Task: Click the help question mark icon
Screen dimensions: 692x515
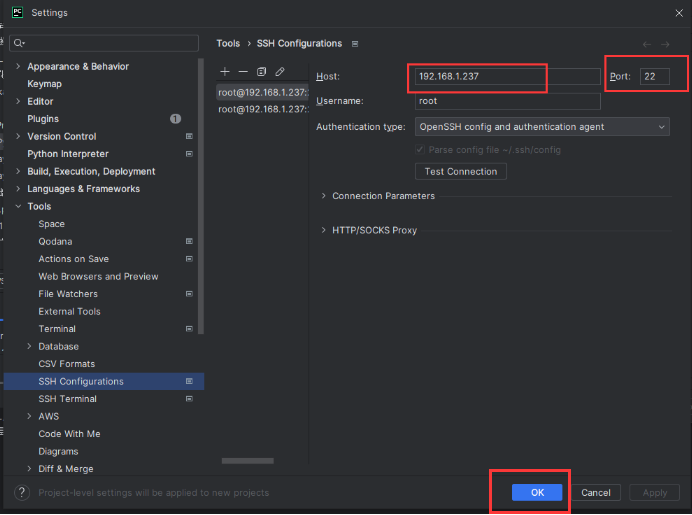Action: coord(22,493)
